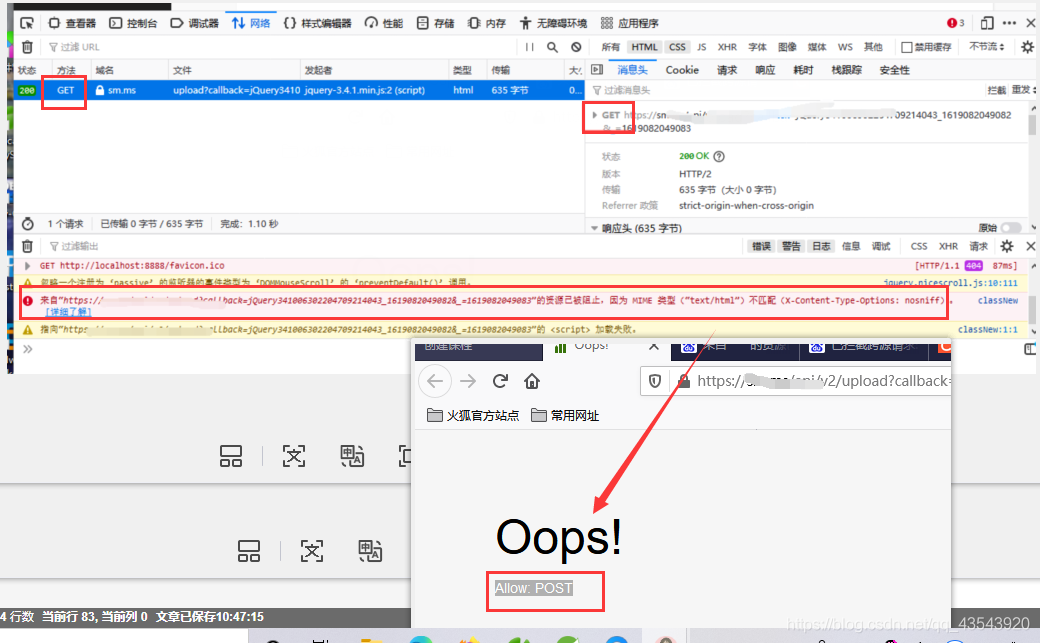Toggle the 原始 raw headers switch
This screenshot has width=1040, height=643.
point(1011,228)
